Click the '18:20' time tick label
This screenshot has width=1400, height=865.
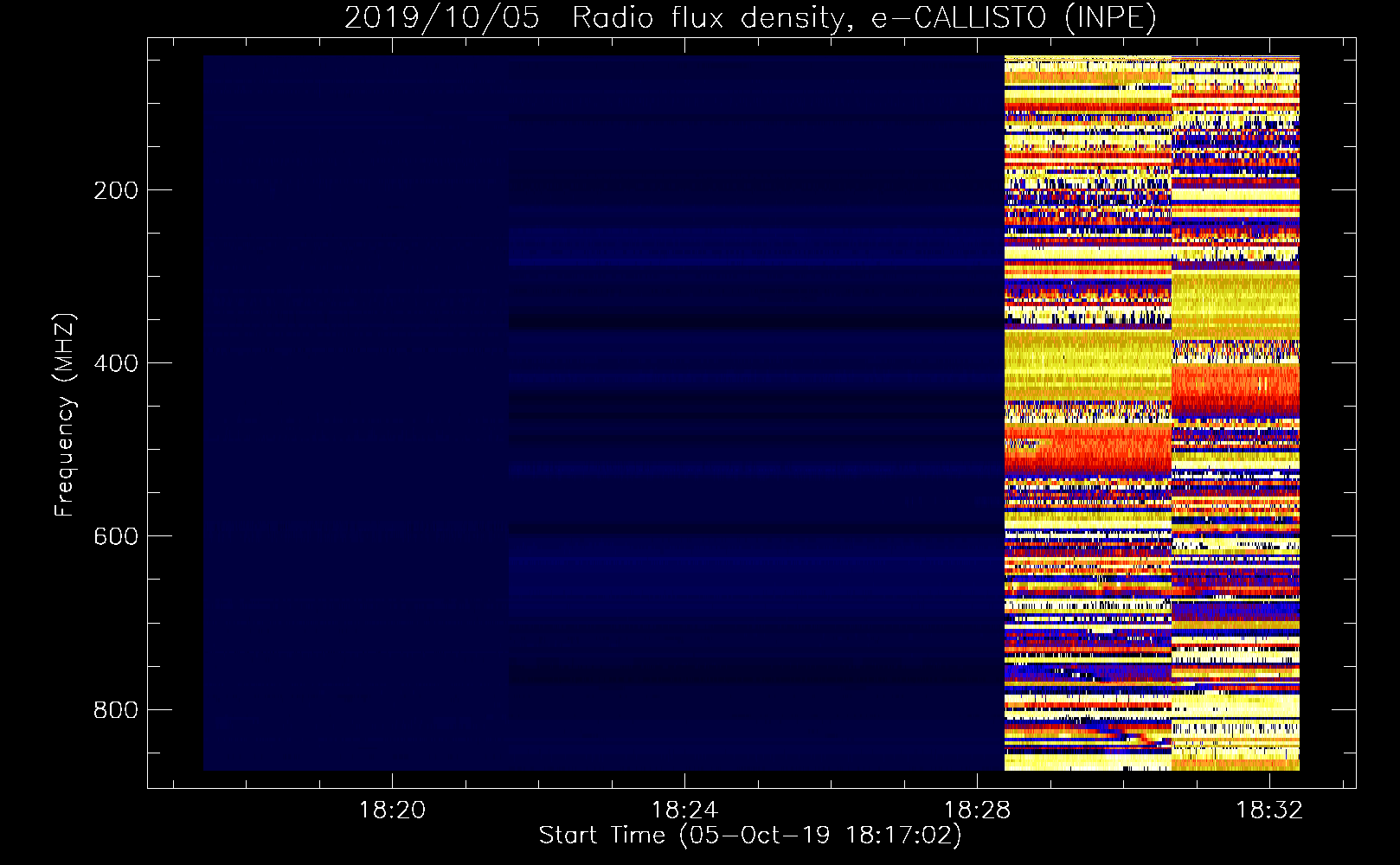coord(393,811)
